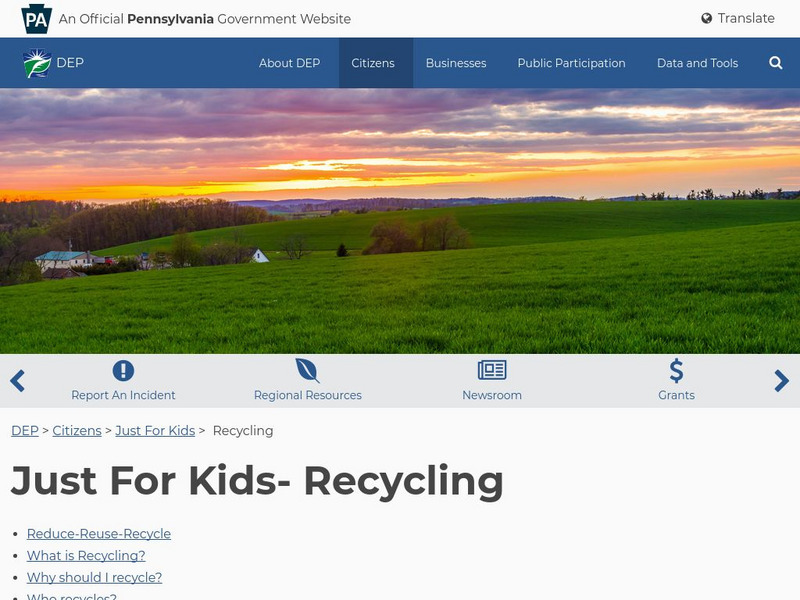Click the Grants dollar sign icon
This screenshot has width=800, height=600.
coord(677,371)
